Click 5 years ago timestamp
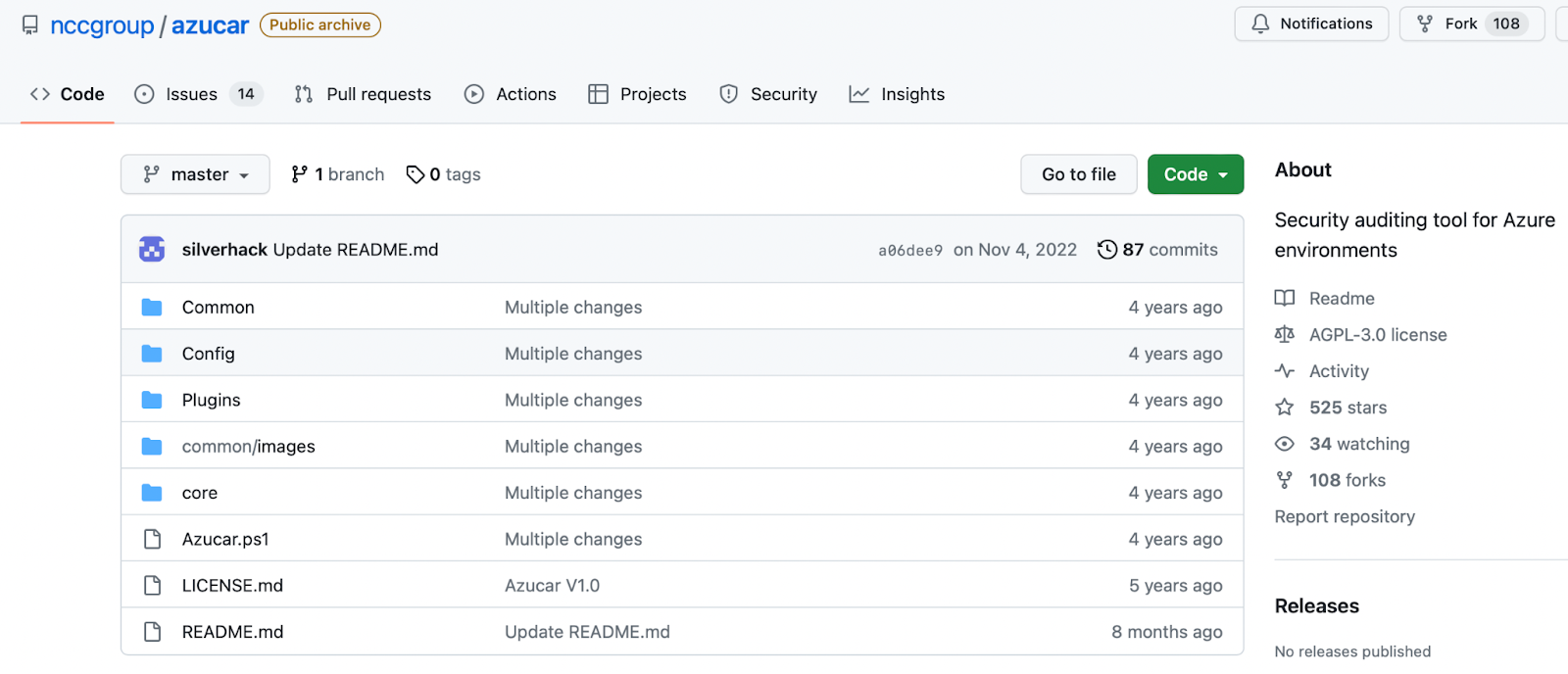Viewport: 1568px width, 674px height. 1176,586
